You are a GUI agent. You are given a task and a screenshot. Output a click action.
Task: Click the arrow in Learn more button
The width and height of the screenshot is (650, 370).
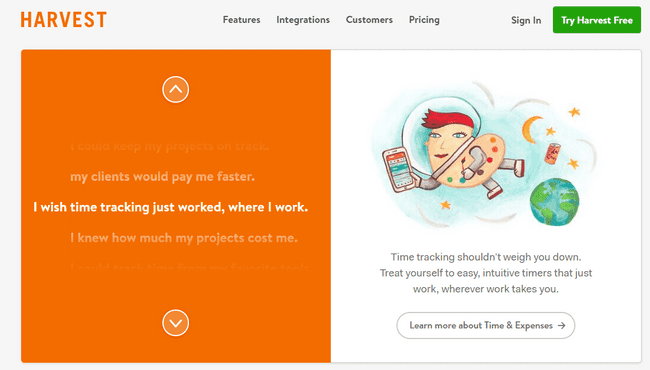[562, 326]
